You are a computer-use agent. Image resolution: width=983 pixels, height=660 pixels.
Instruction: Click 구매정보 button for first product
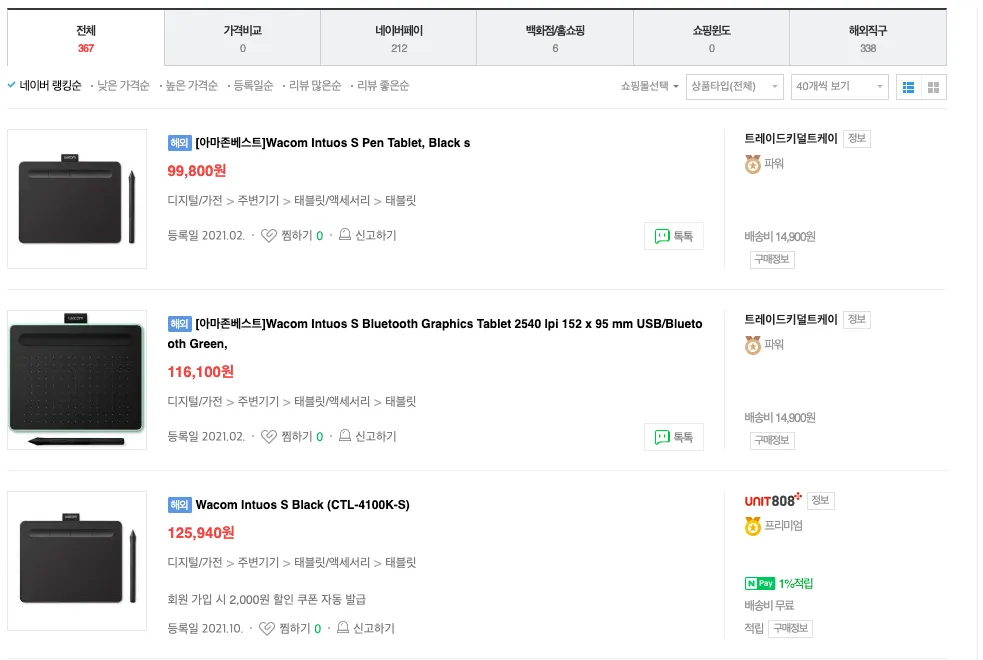pyautogui.click(x=772, y=260)
